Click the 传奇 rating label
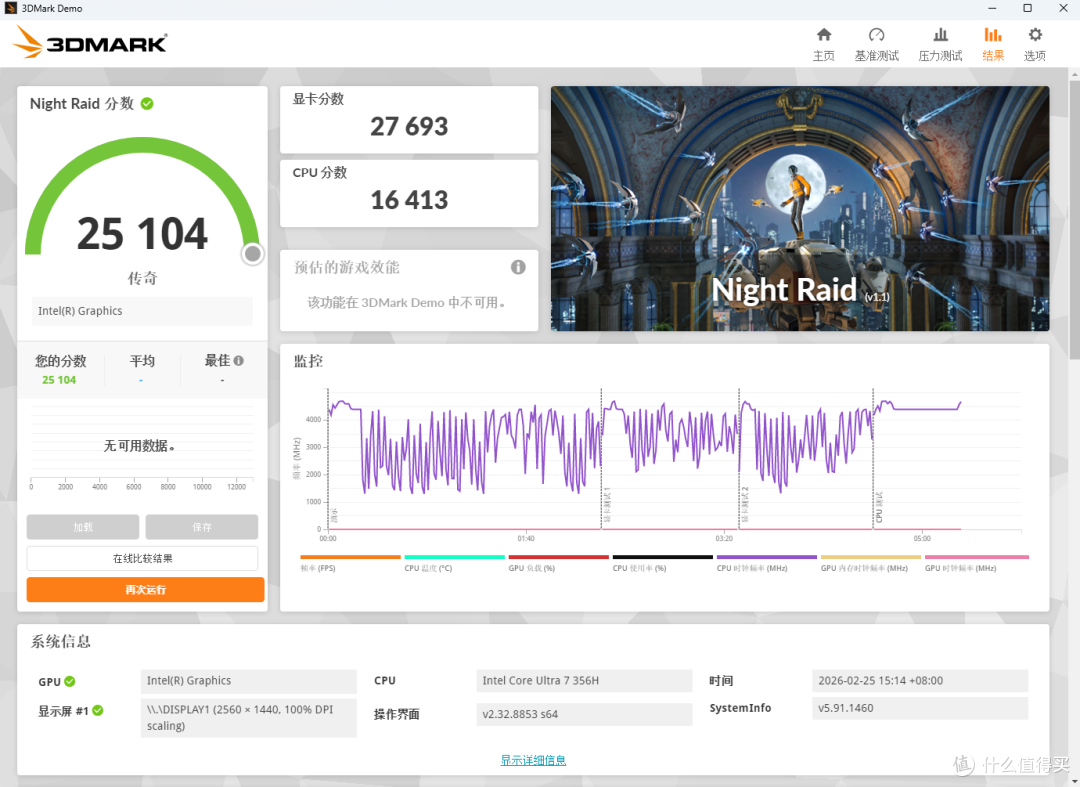The width and height of the screenshot is (1080, 787). [x=142, y=278]
